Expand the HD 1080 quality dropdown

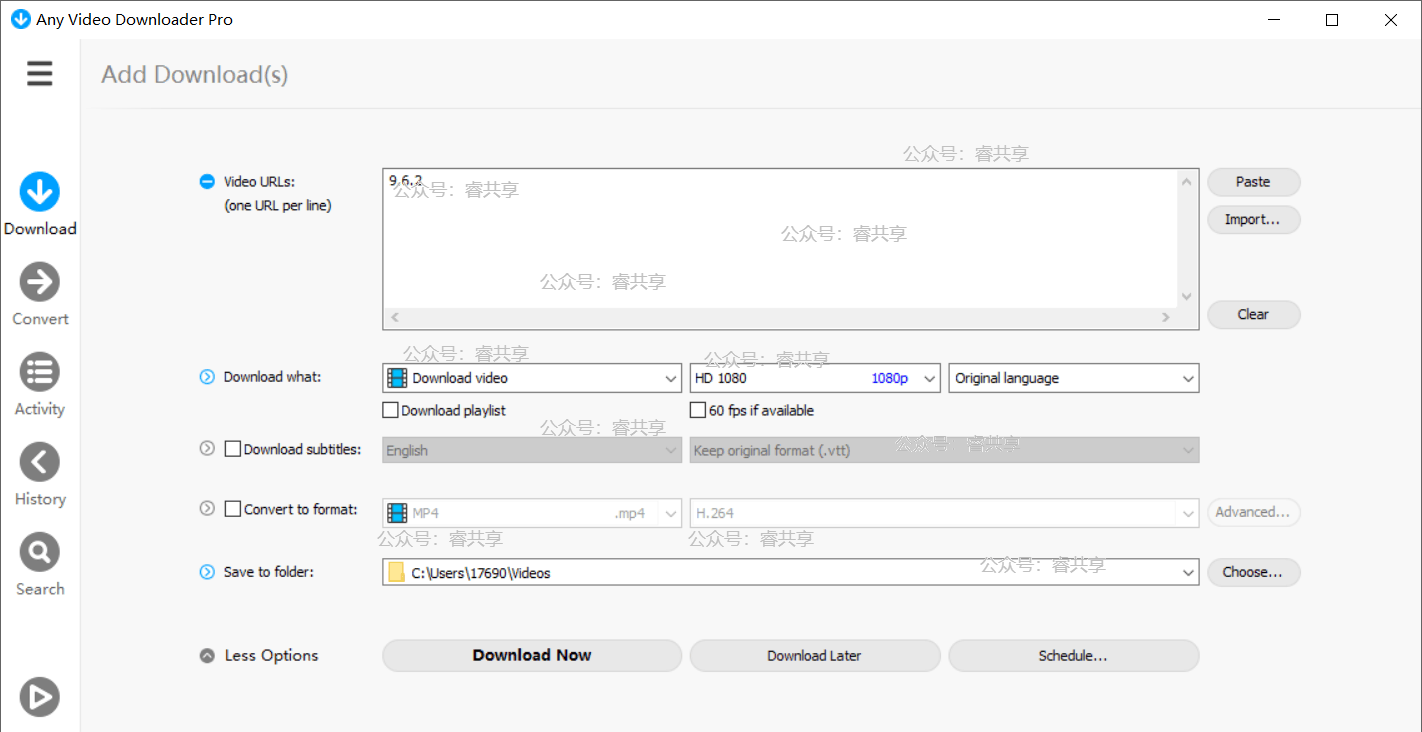tap(815, 378)
